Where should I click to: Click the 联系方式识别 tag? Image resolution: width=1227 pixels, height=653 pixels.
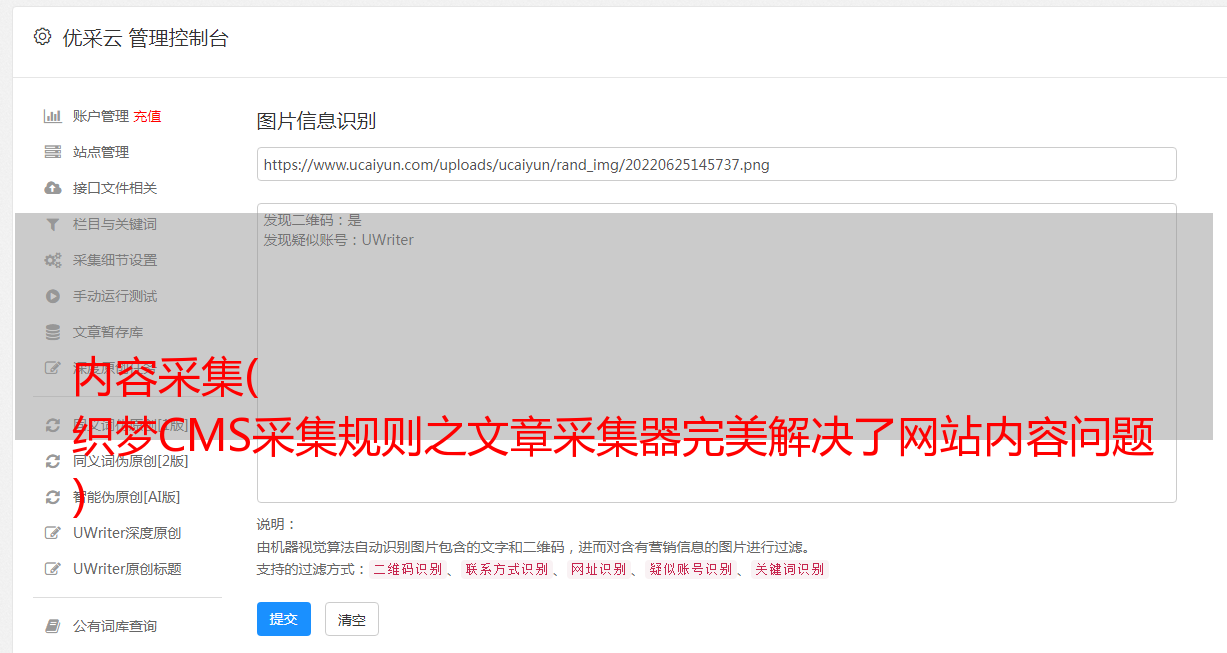click(x=506, y=569)
